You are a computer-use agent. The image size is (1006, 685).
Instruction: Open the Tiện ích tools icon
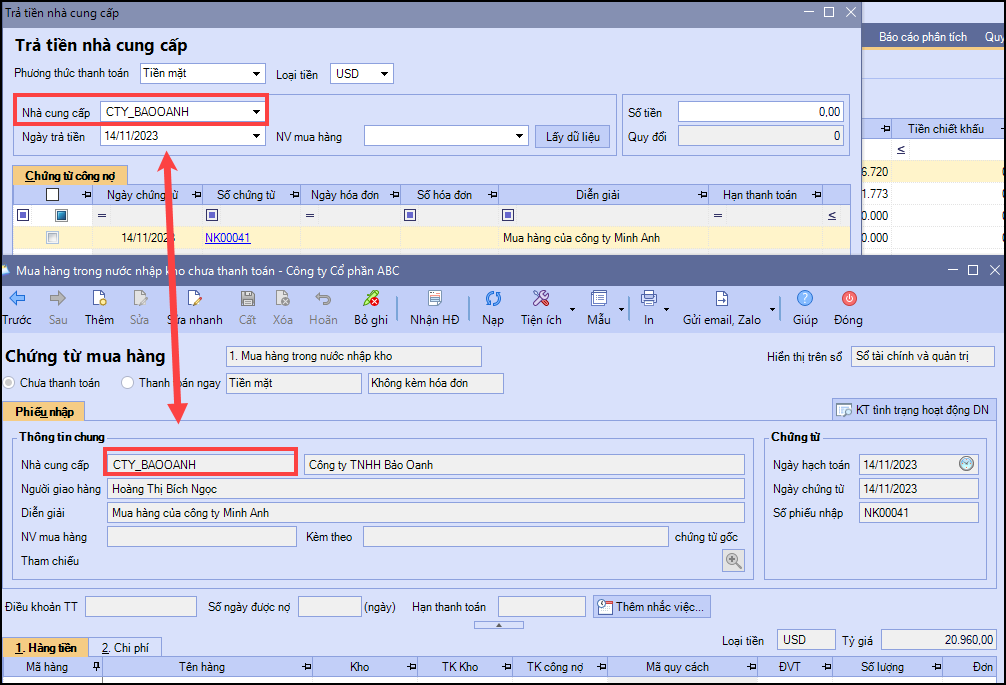[x=541, y=299]
